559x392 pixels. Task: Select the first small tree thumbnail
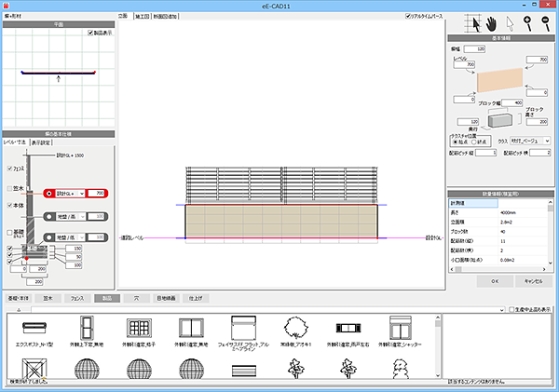point(296,369)
